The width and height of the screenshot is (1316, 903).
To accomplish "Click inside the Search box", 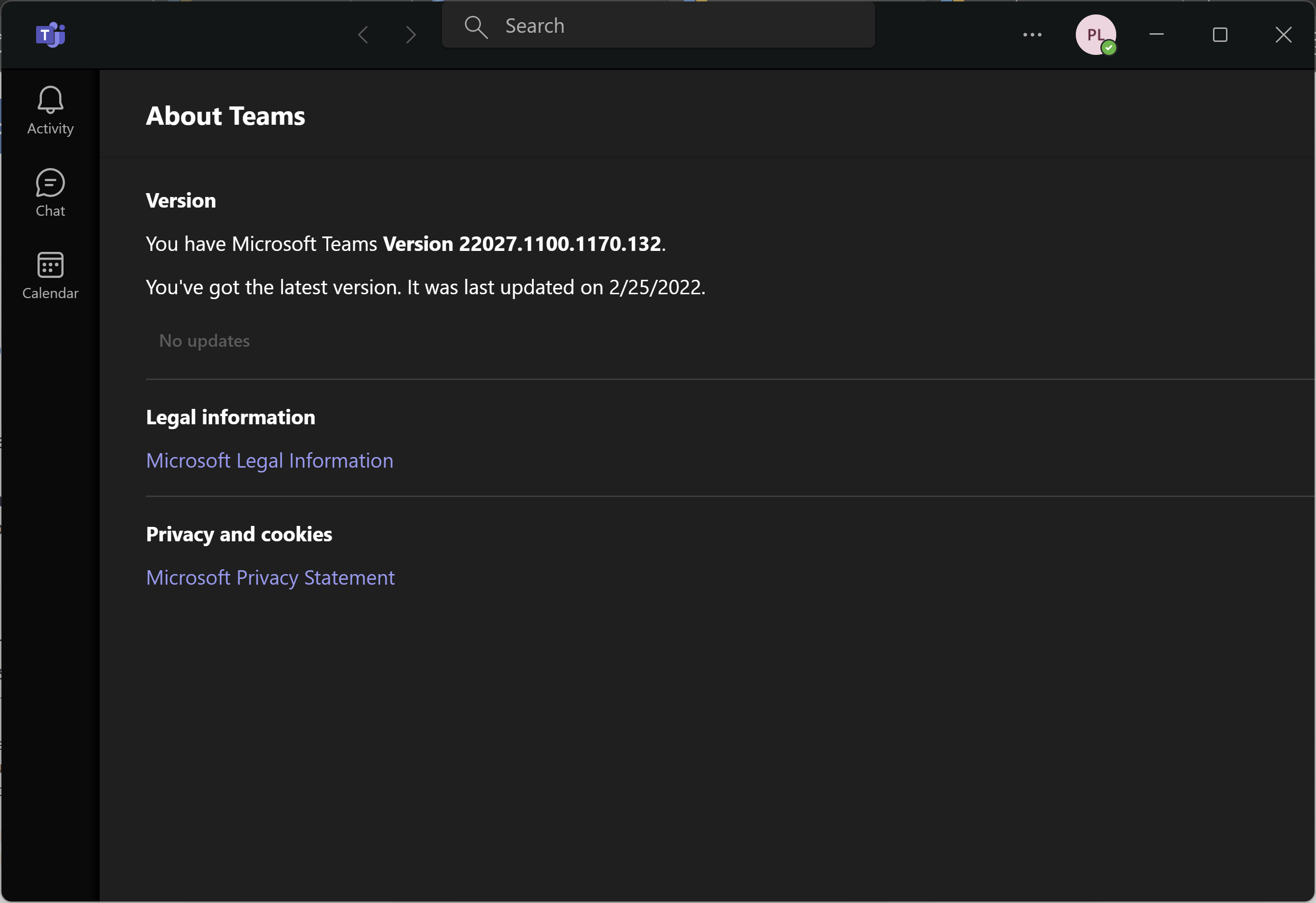I will pos(658,26).
